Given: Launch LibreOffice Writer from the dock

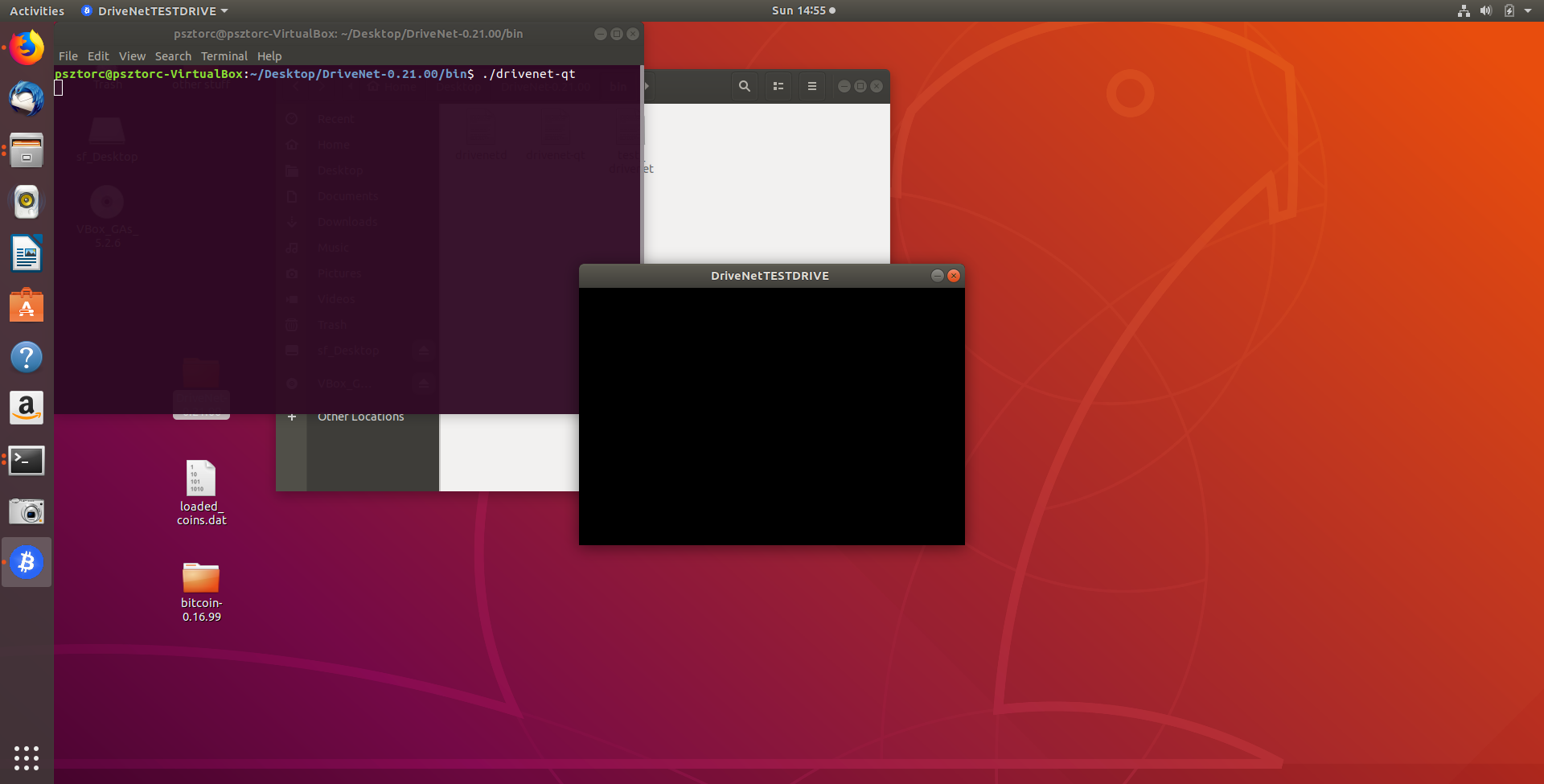Looking at the screenshot, I should [27, 254].
